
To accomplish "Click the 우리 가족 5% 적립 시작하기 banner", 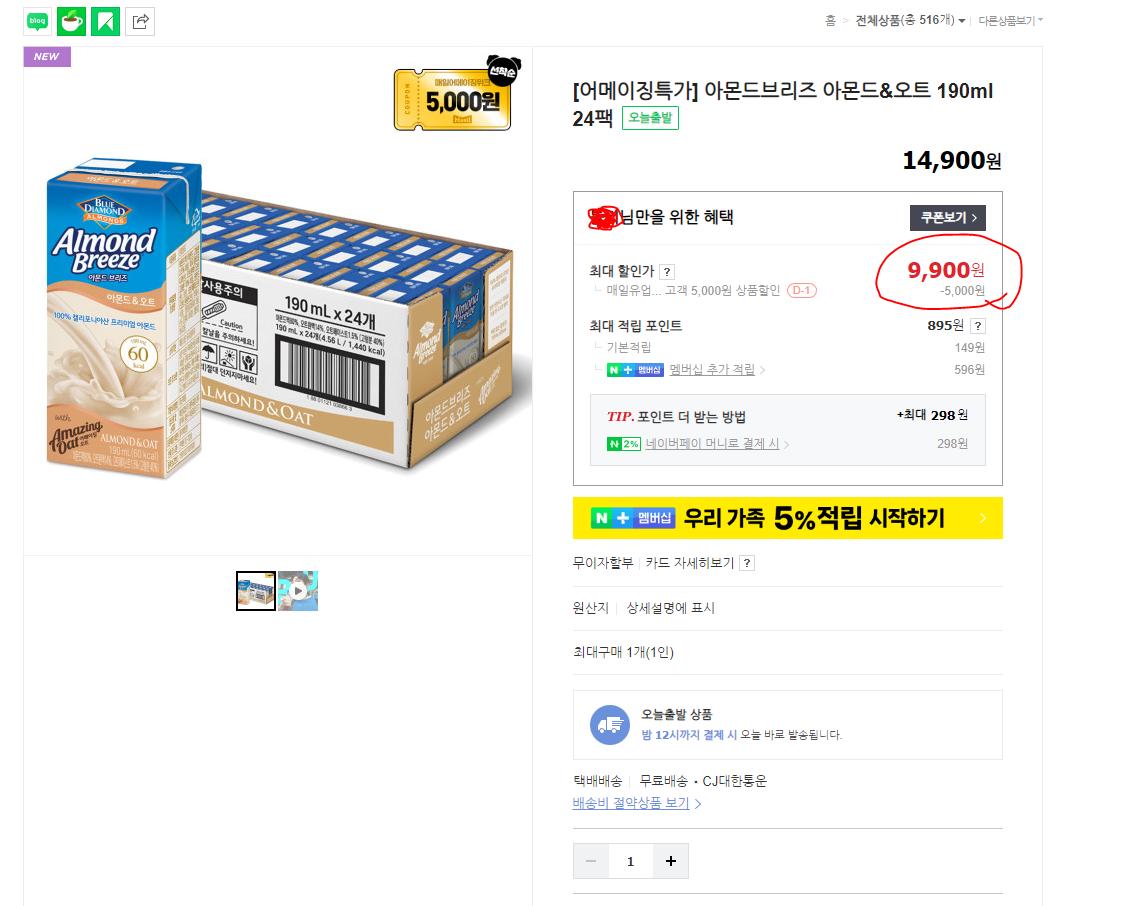I will tap(787, 518).
